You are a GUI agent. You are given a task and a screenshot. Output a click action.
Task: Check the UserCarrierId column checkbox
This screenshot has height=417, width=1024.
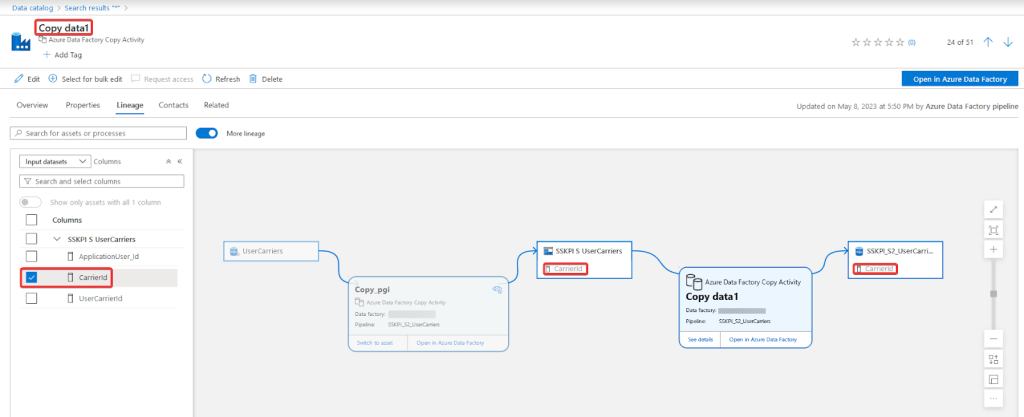pyautogui.click(x=32, y=298)
